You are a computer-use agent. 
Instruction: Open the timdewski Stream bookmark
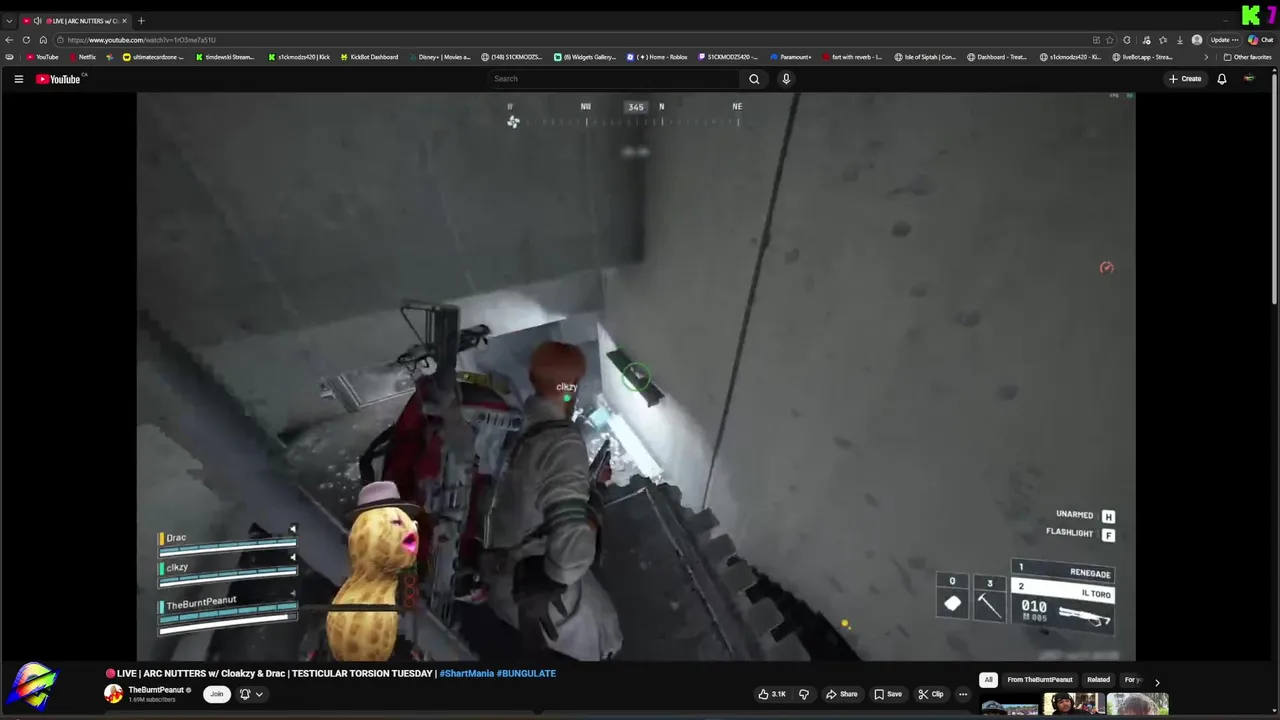point(225,57)
